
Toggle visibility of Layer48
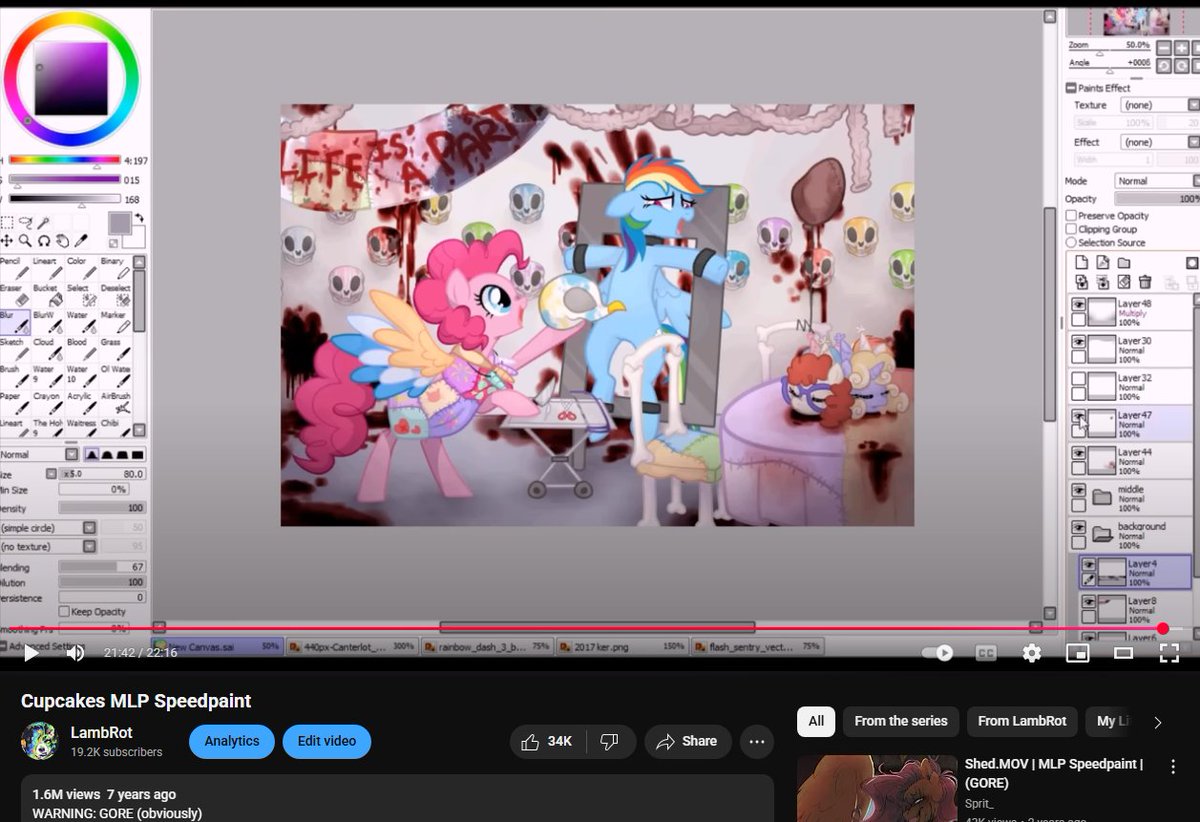pyautogui.click(x=1078, y=304)
